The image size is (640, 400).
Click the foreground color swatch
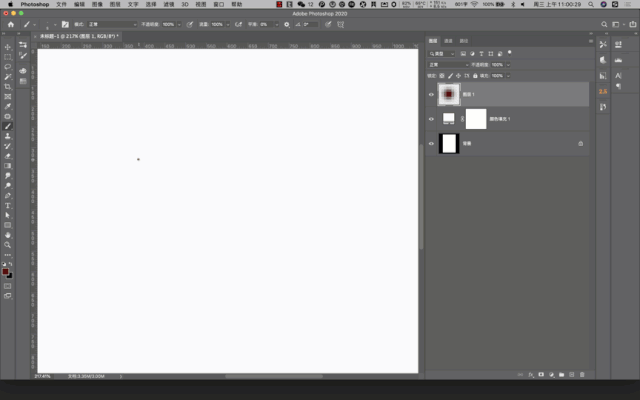tap(5, 271)
